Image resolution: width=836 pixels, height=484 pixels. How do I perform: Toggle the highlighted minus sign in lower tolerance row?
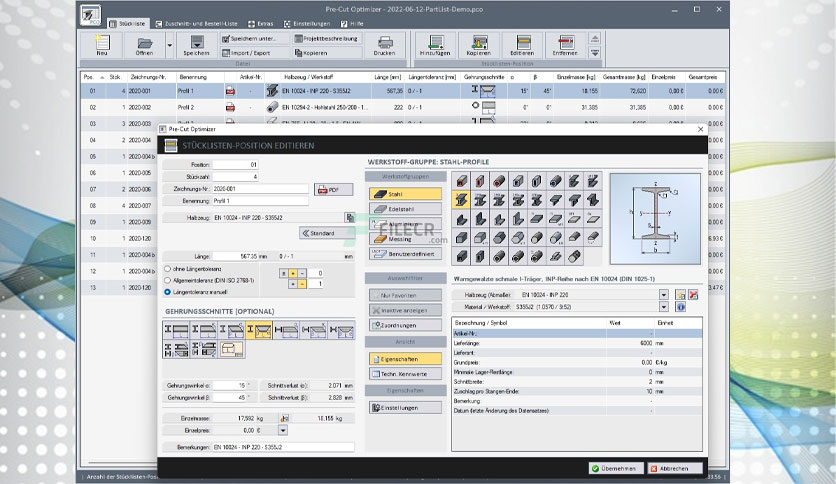[302, 284]
